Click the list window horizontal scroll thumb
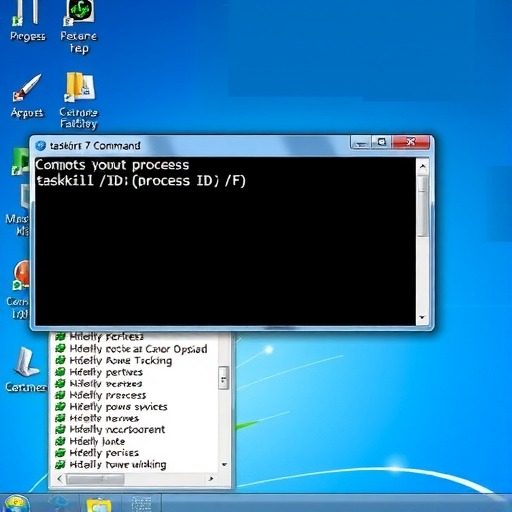512x512 pixels. click(95, 479)
